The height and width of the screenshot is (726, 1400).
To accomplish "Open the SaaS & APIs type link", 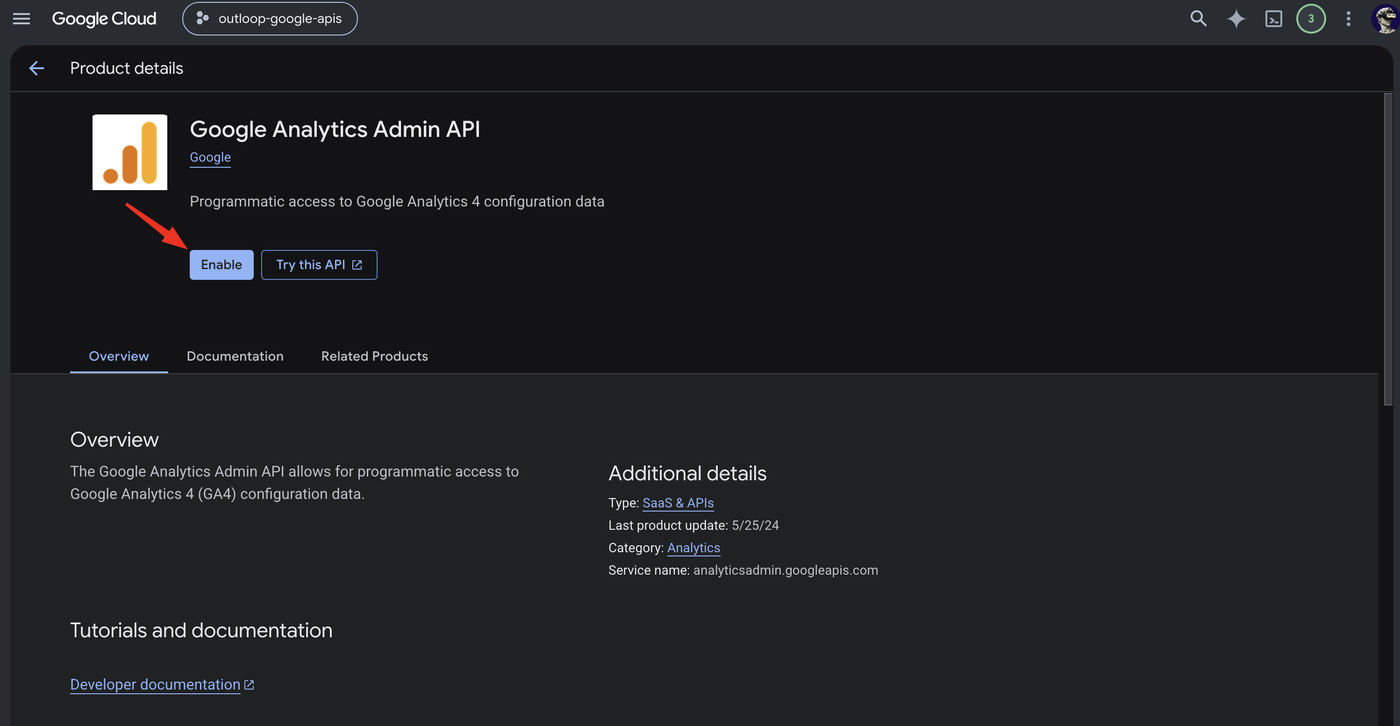I will tap(678, 503).
